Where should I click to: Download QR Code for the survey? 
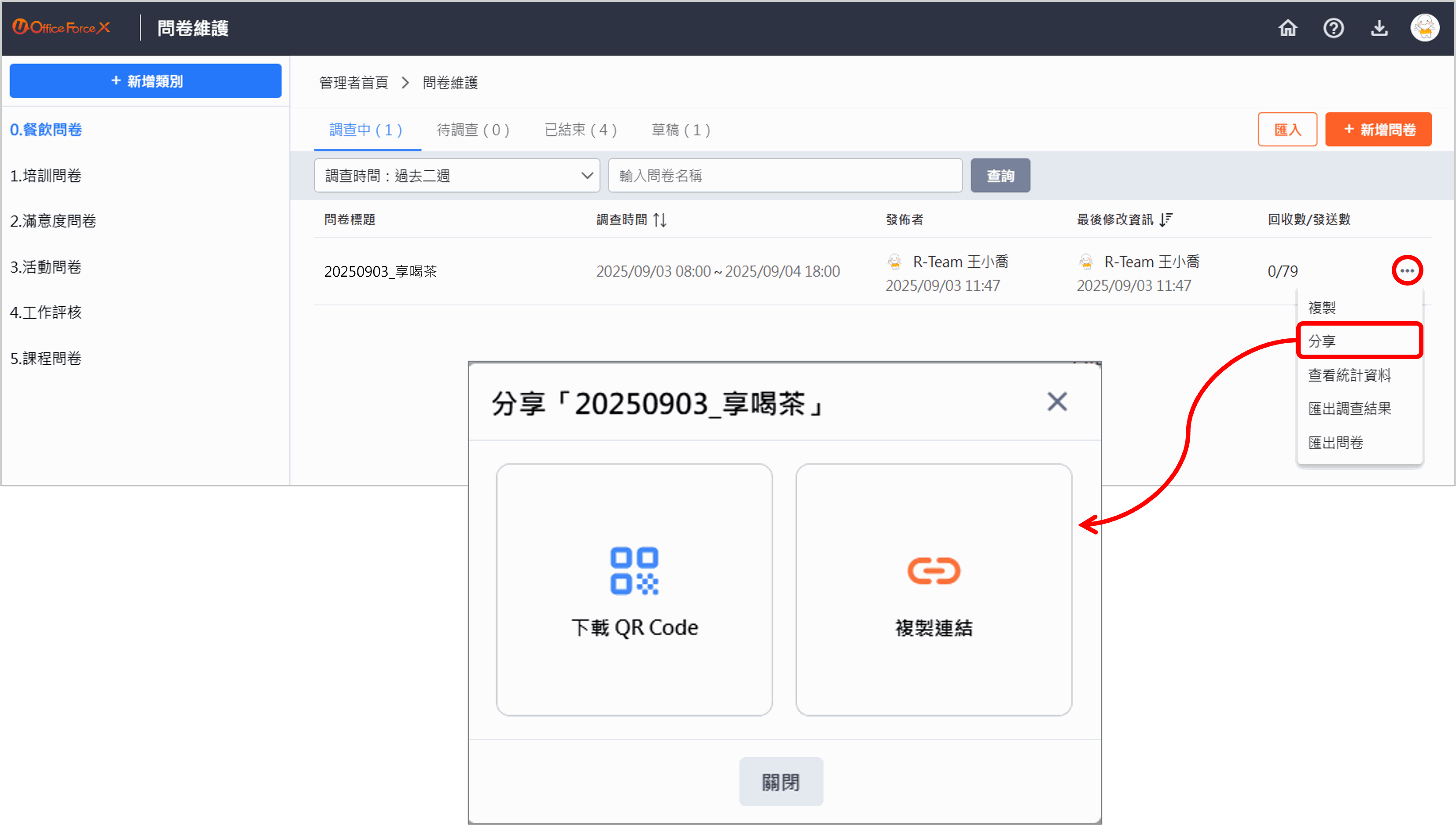coord(634,589)
